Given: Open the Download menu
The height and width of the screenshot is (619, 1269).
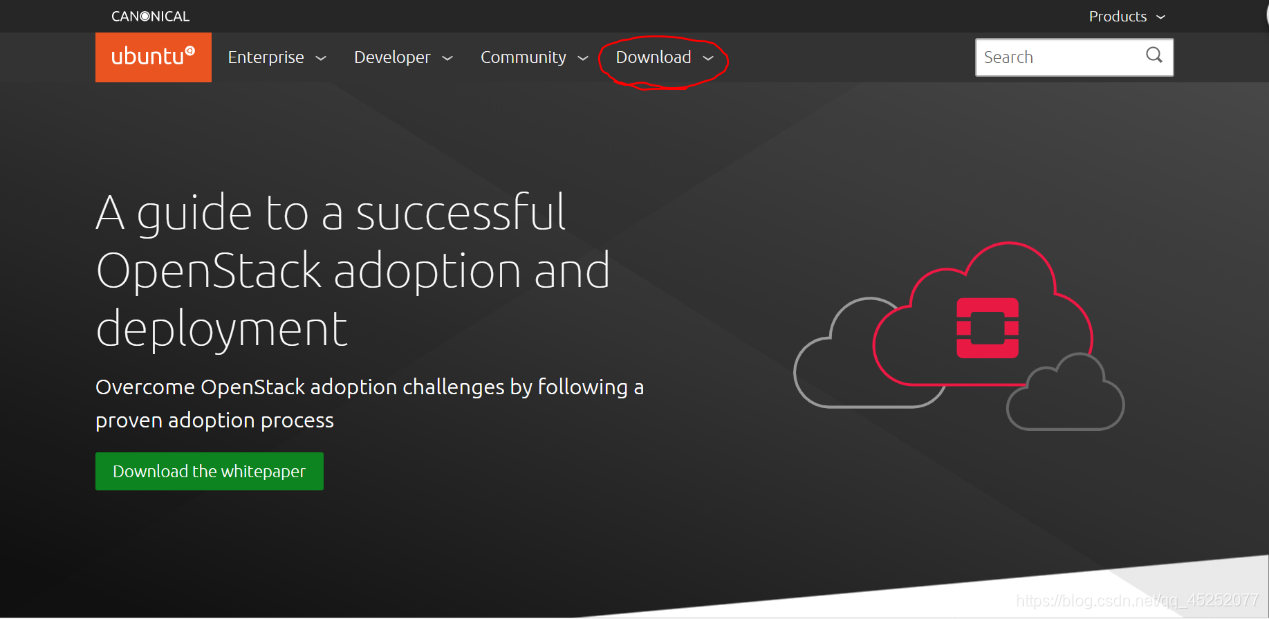Looking at the screenshot, I should [664, 57].
